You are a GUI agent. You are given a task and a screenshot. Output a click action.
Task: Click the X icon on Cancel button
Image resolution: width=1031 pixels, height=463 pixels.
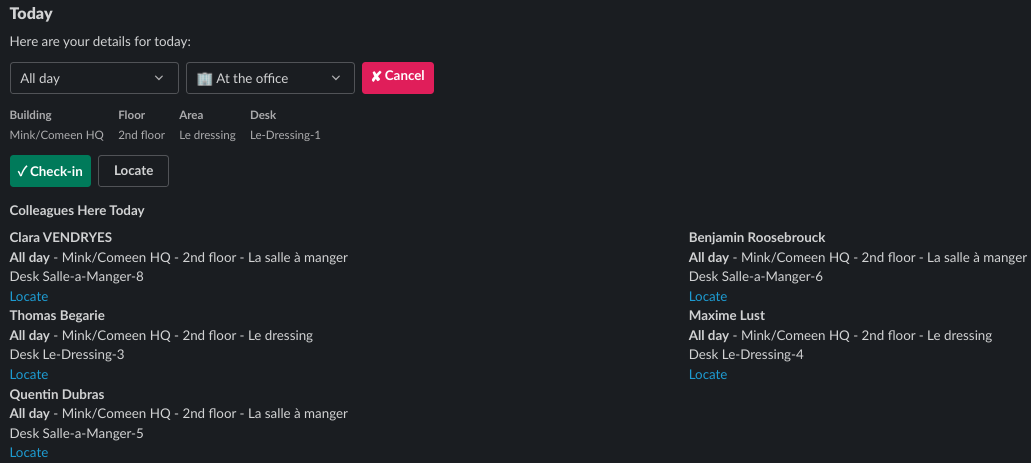(x=376, y=77)
